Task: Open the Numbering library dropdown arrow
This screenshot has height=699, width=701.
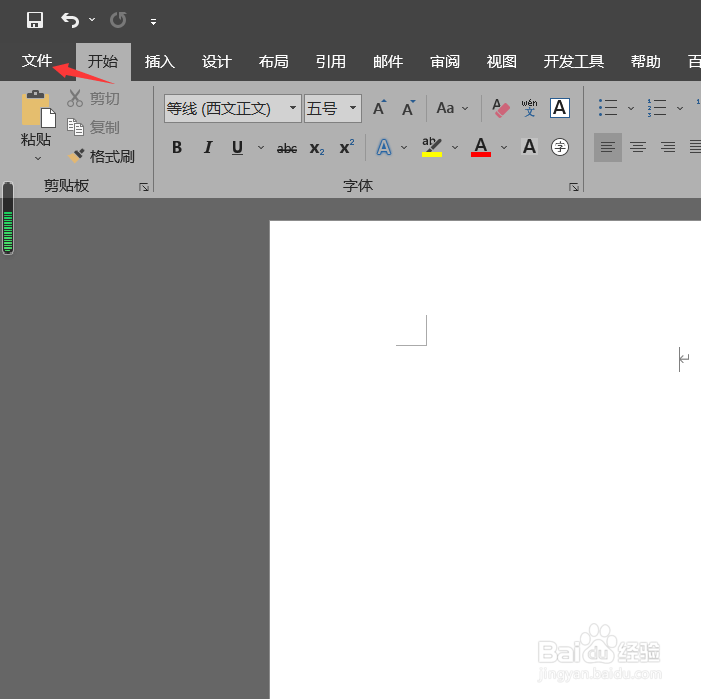Action: tap(680, 108)
